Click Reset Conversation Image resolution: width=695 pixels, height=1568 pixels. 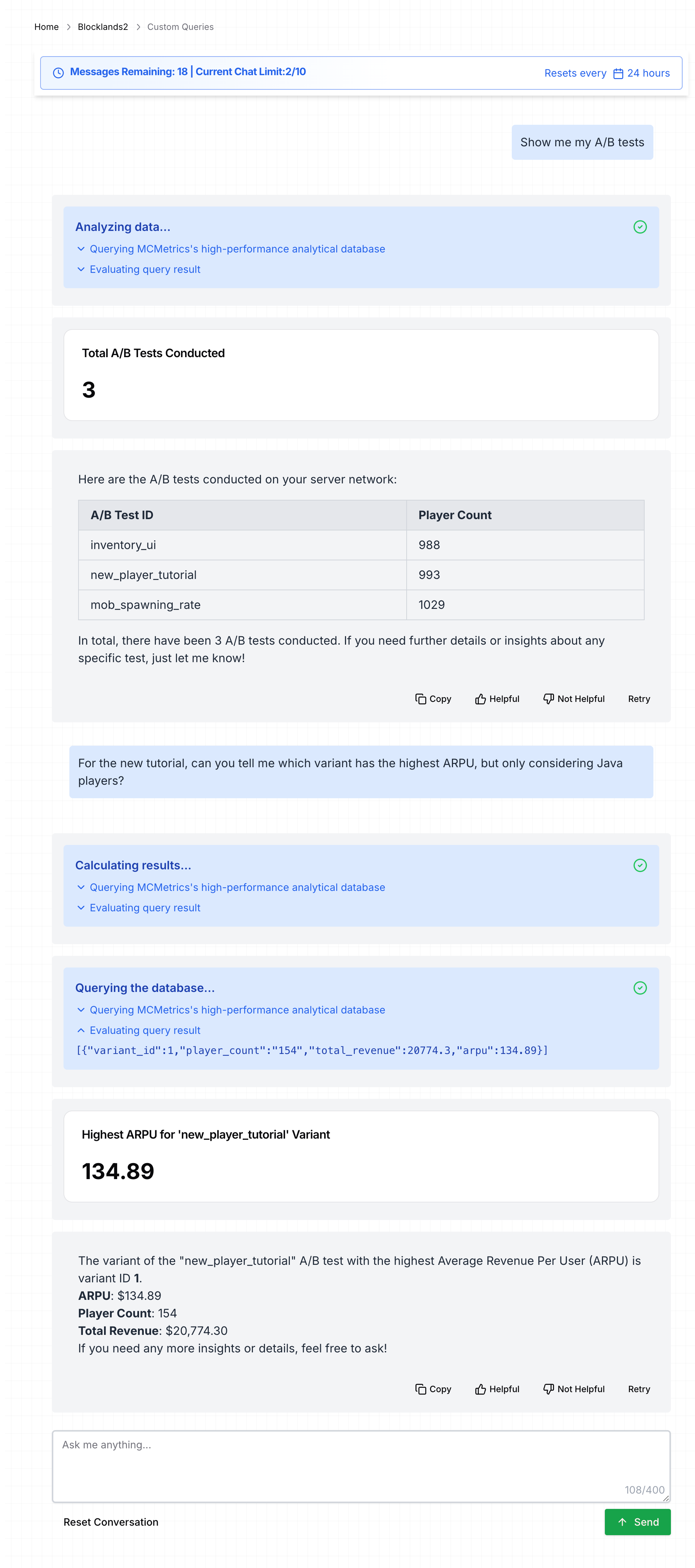pos(111,1522)
